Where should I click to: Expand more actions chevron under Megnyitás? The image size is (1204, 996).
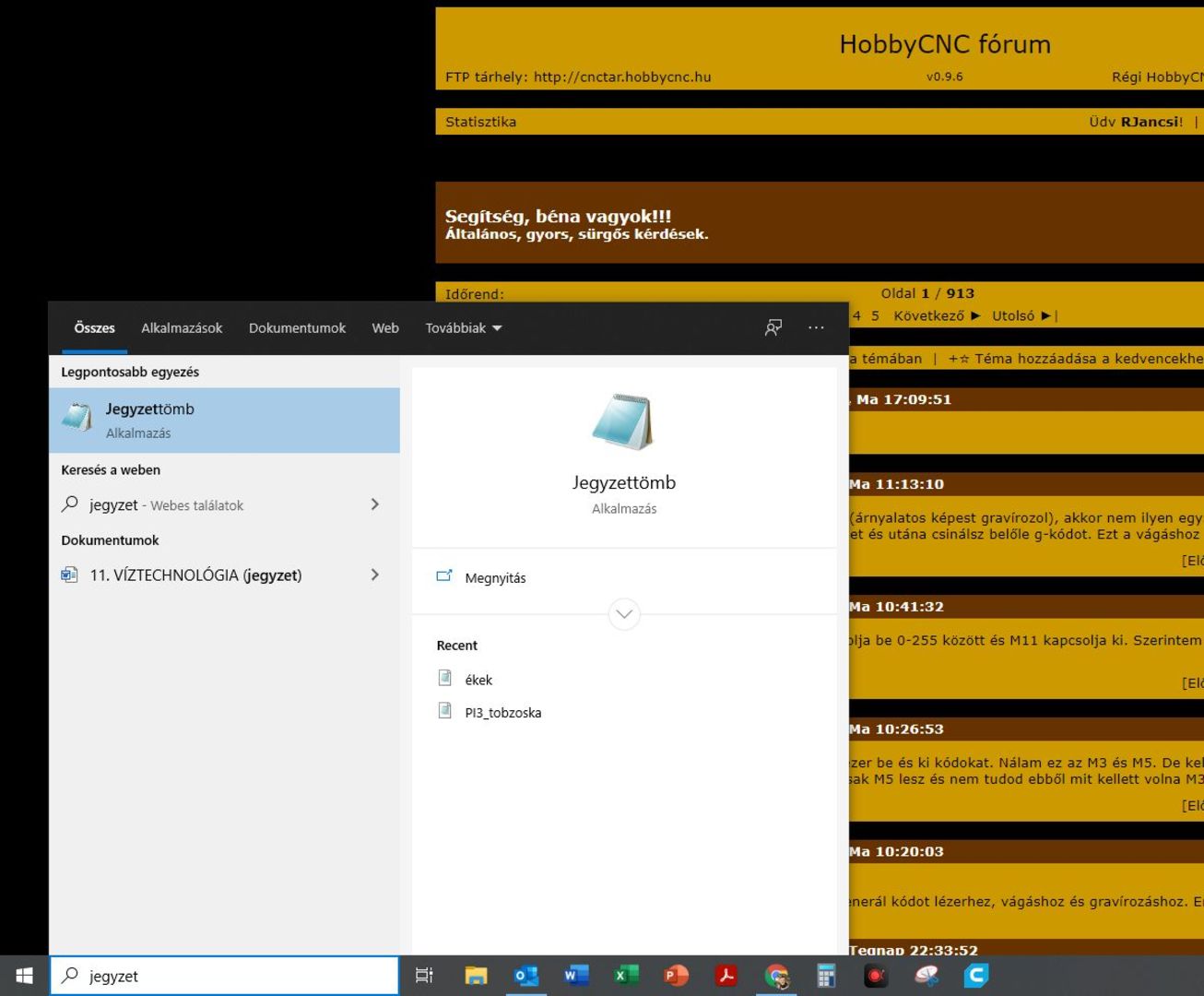(624, 614)
